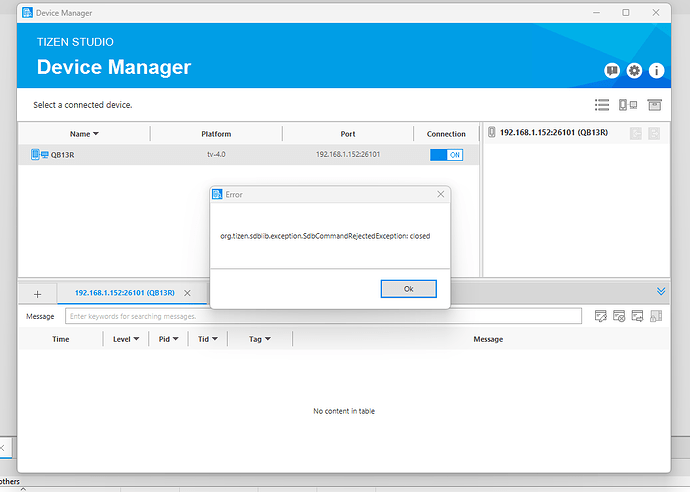Click the Device Manager title bar app icon
This screenshot has height=492, width=690.
[x=27, y=13]
